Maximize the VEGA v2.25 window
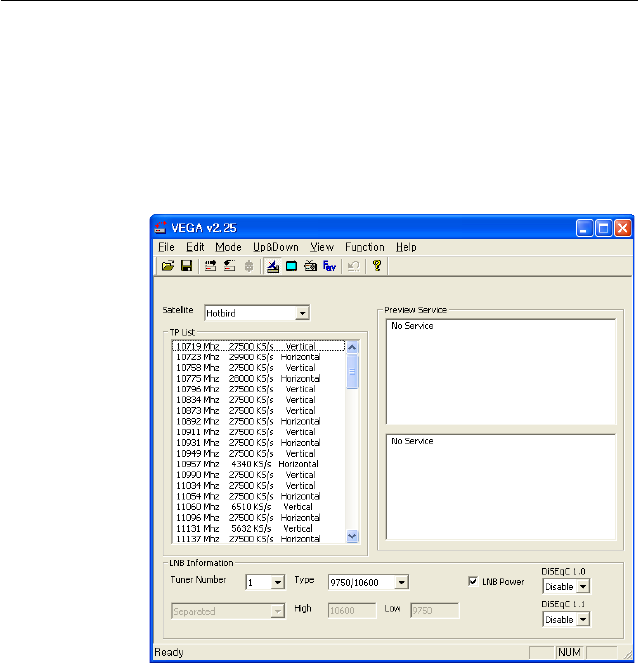 604,228
